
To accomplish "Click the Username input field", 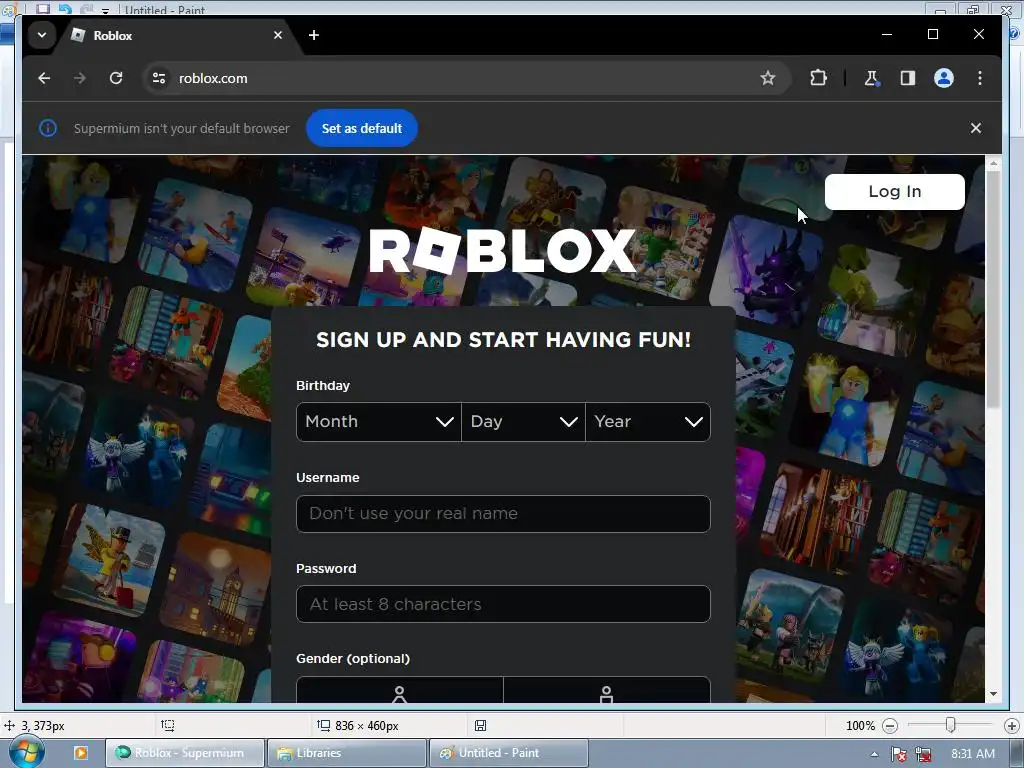I will [x=503, y=514].
